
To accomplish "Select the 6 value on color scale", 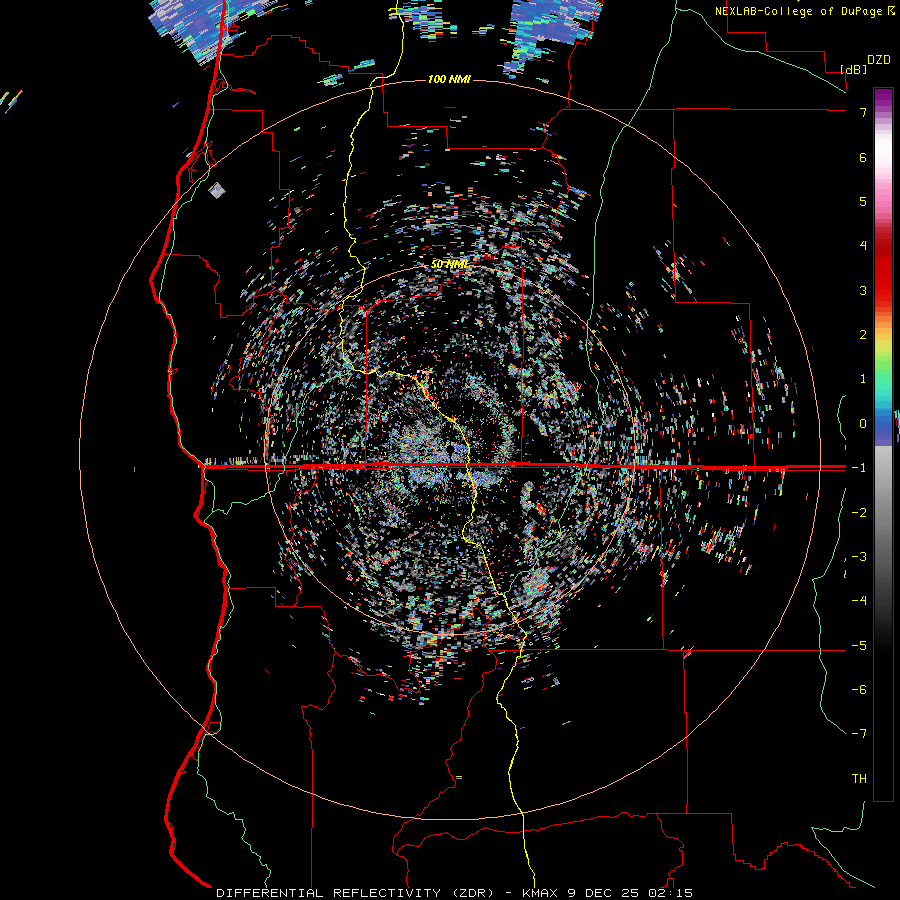I will click(863, 157).
